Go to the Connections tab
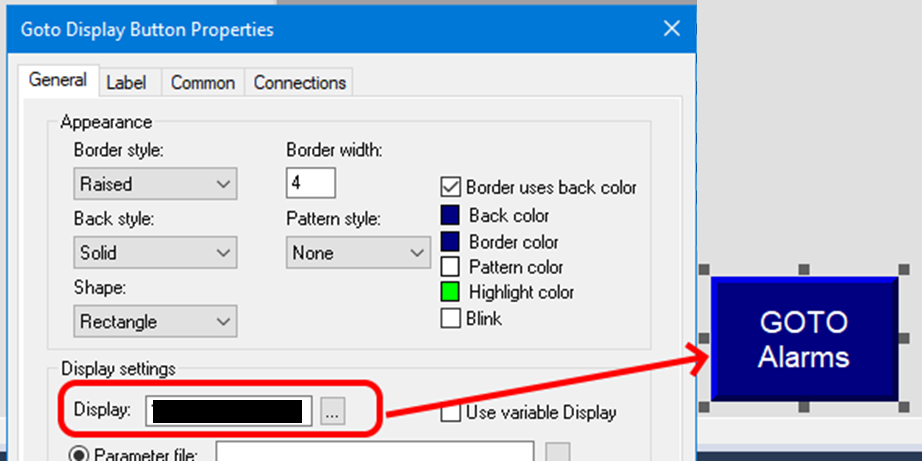The image size is (922, 461). pyautogui.click(x=300, y=83)
